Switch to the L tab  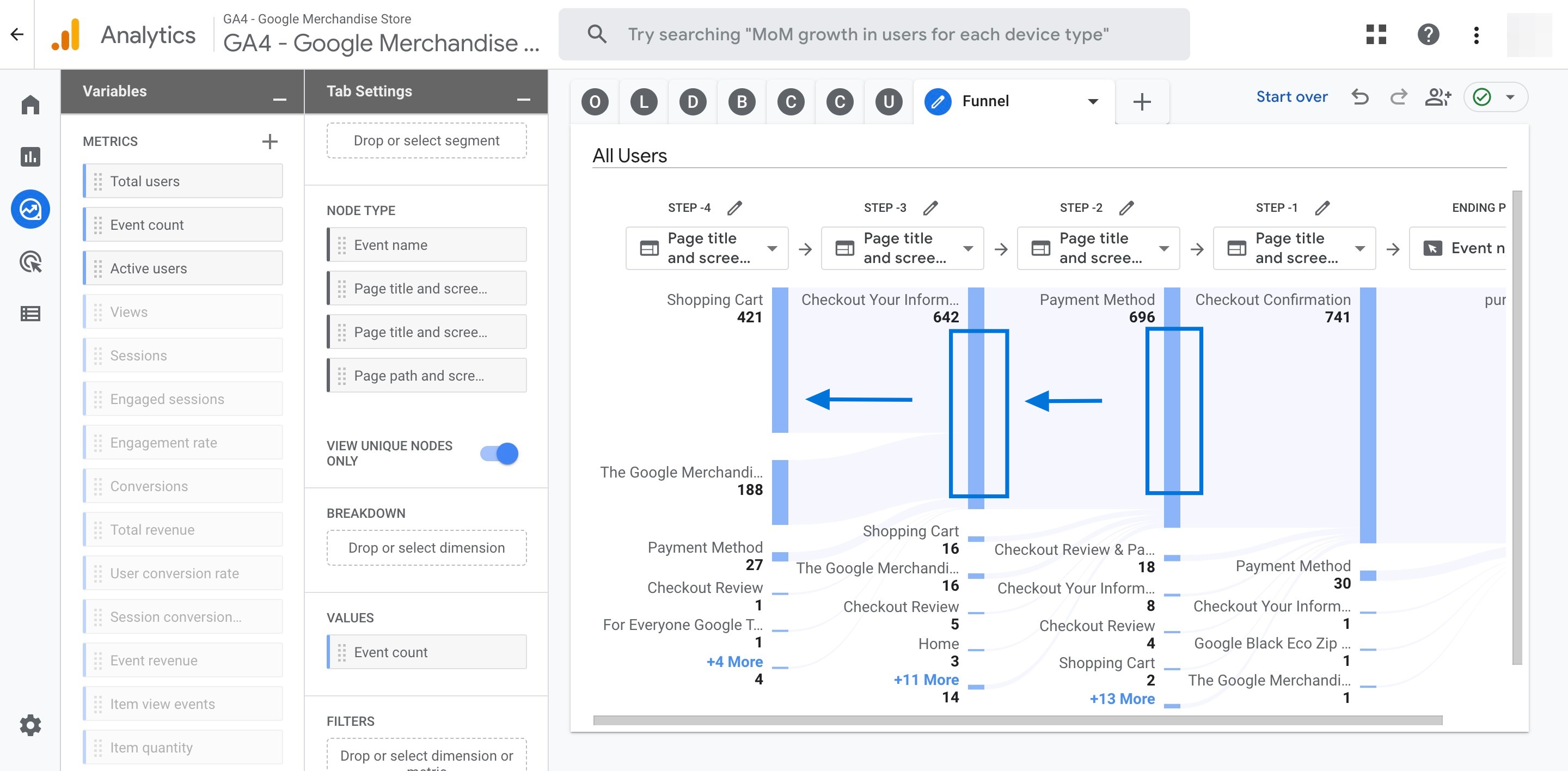point(644,102)
